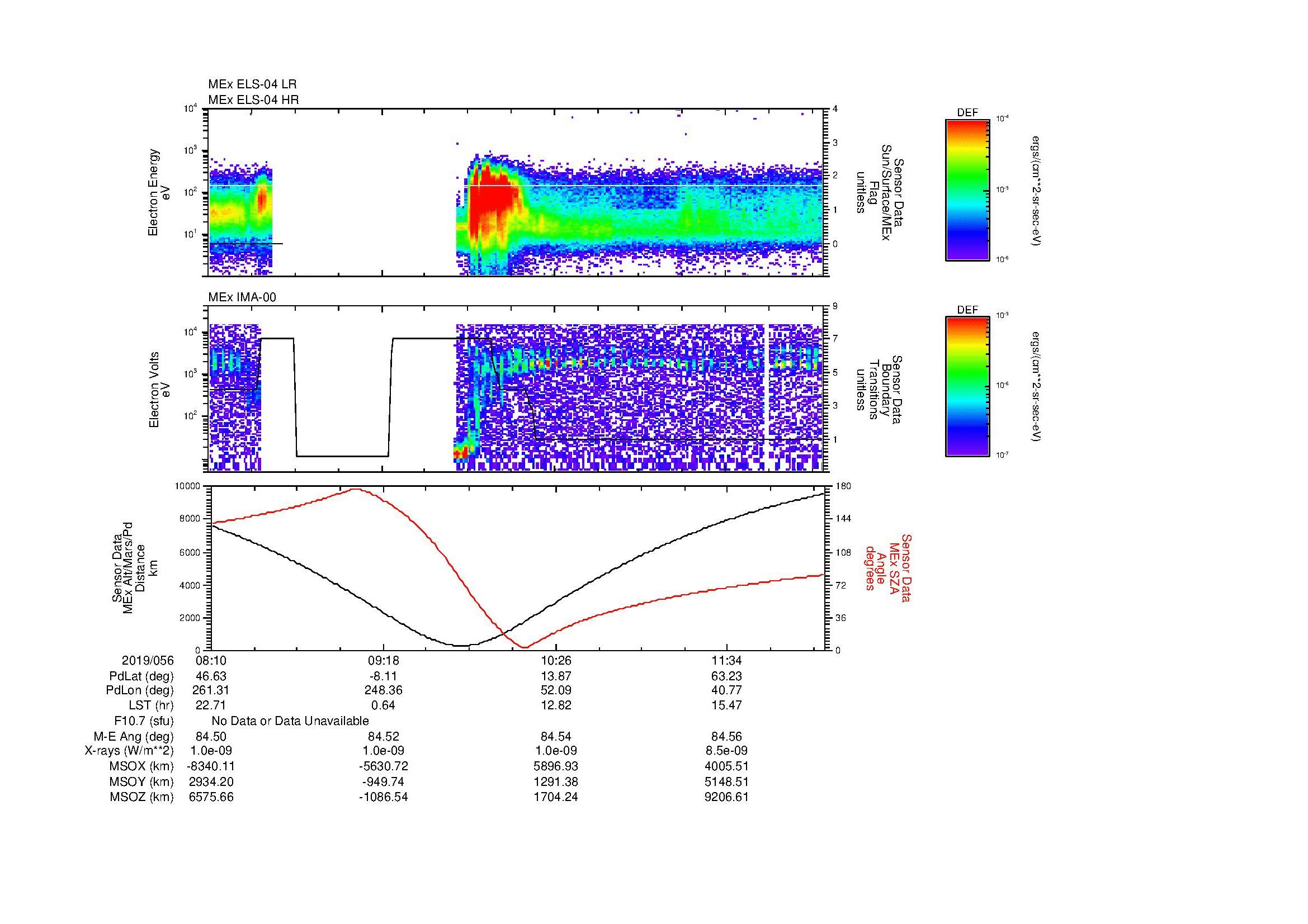1308x924 pixels.
Task: Click LST value 22.71
Action: click(211, 705)
